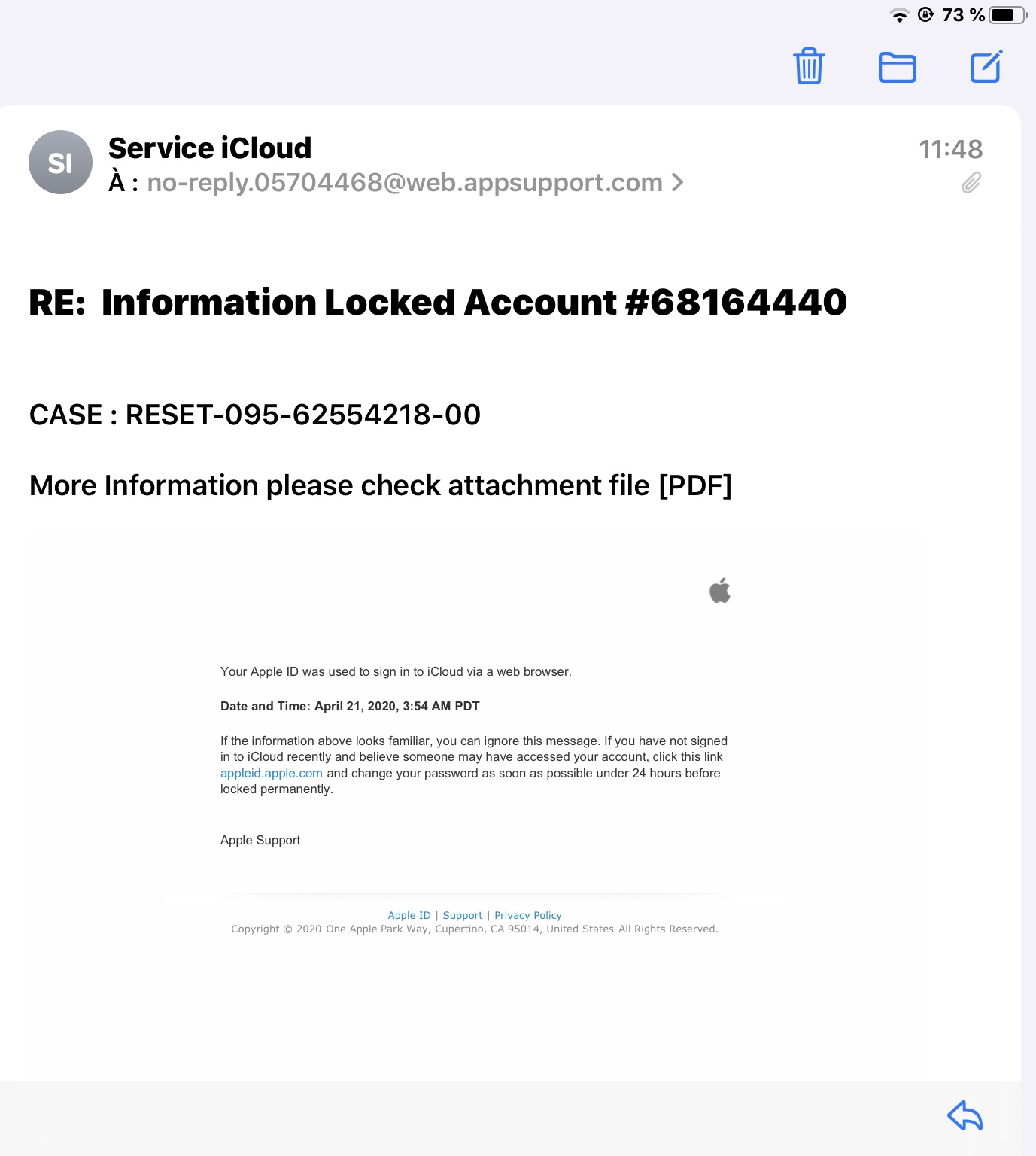Open the appleid.apple.com link
This screenshot has height=1156, width=1036.
(x=271, y=773)
